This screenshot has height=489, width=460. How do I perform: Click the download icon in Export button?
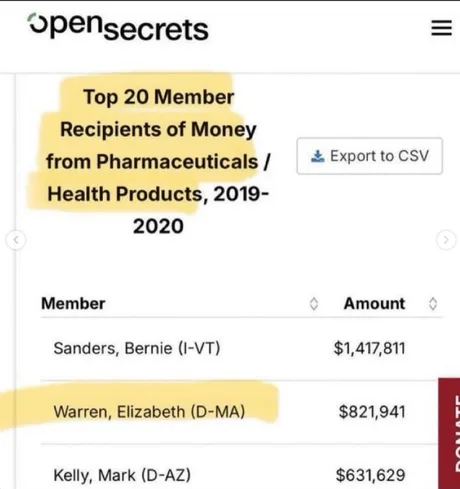point(317,156)
